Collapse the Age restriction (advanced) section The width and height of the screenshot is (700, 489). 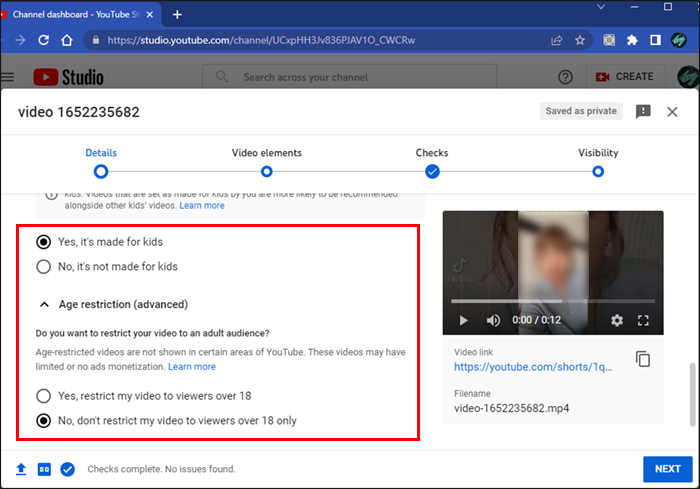[45, 304]
